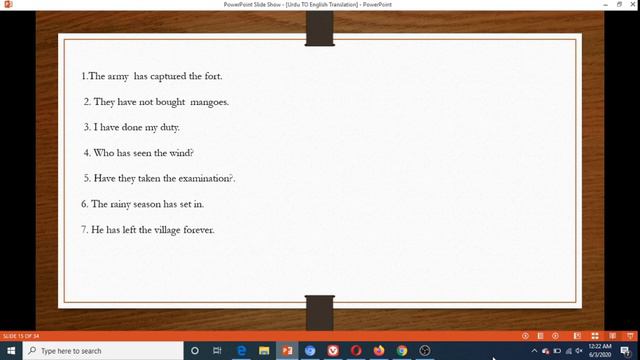This screenshot has height=360, width=640.
Task: Open the Action Center notifications icon
Action: click(x=625, y=351)
